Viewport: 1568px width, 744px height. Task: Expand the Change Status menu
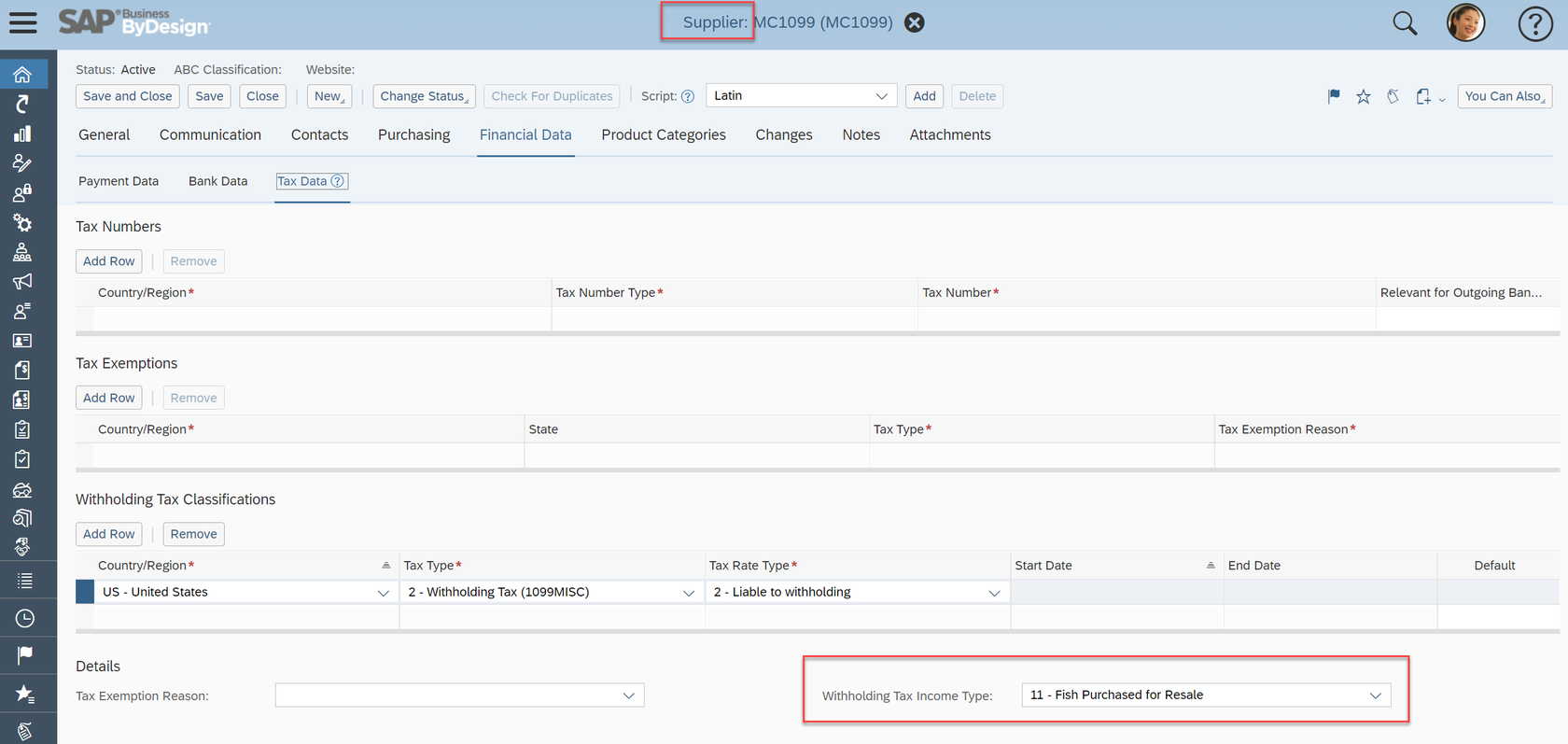click(425, 96)
